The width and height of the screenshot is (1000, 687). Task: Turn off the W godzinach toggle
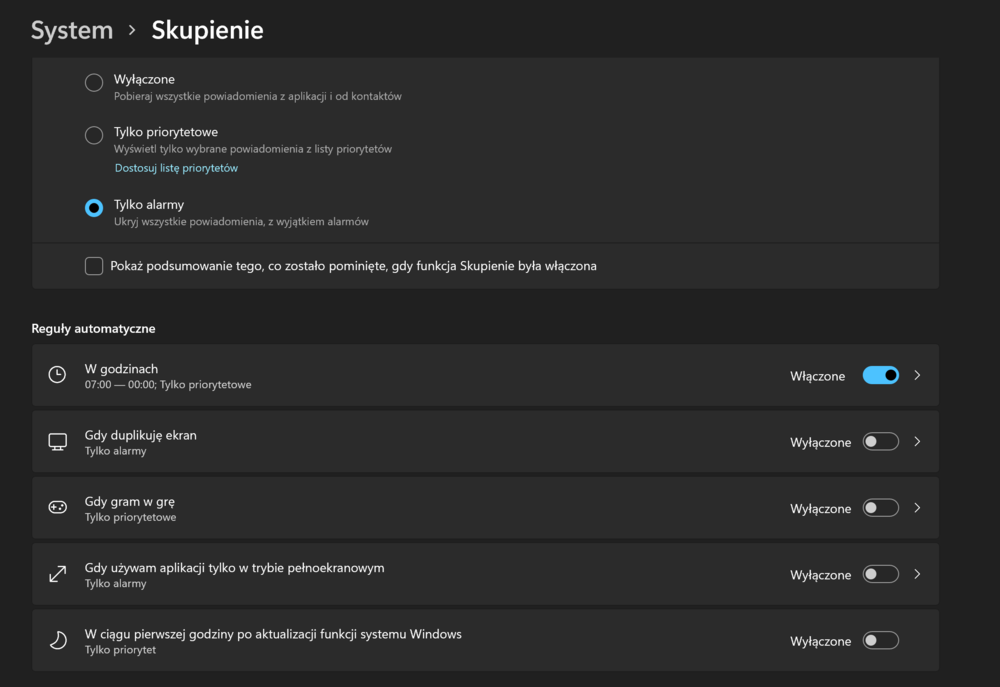(880, 375)
